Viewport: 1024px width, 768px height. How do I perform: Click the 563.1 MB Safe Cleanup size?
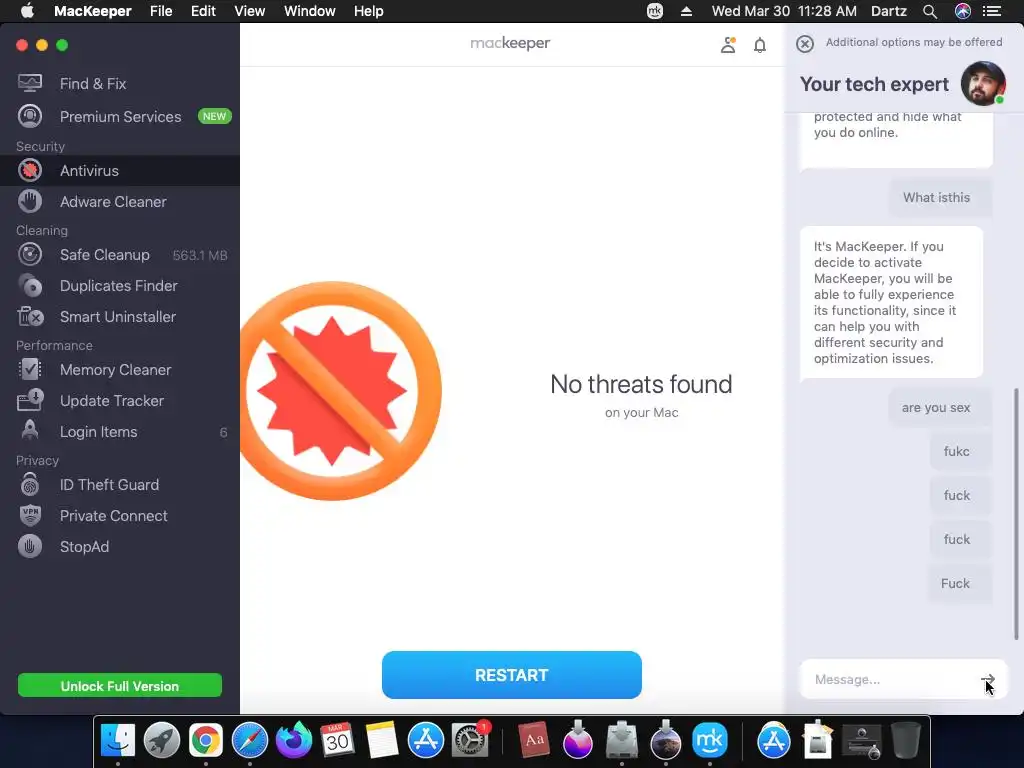pos(200,255)
